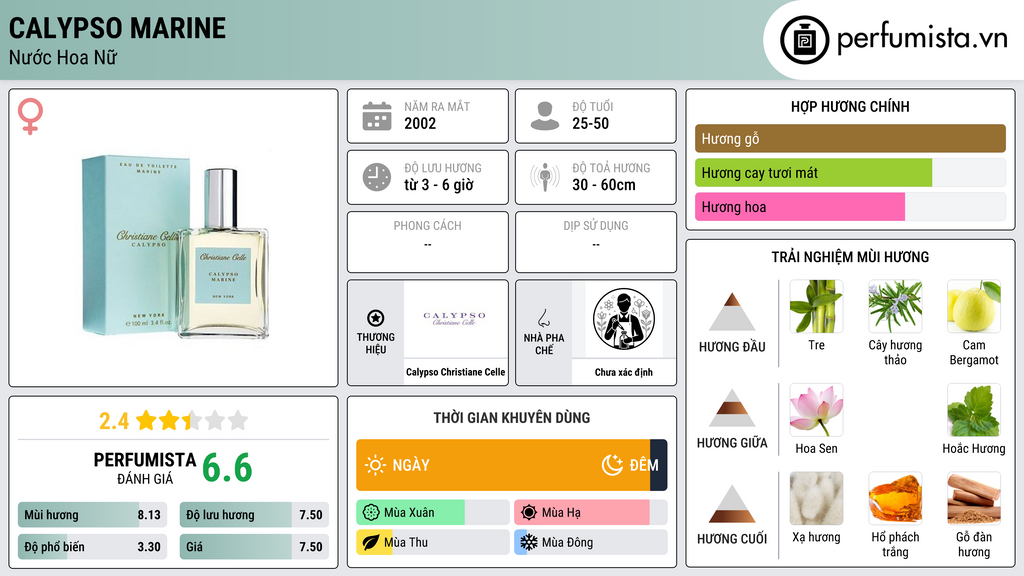This screenshot has height=576, width=1024.
Task: Click the clock icon beside Độ lưu hương
Action: pyautogui.click(x=377, y=177)
